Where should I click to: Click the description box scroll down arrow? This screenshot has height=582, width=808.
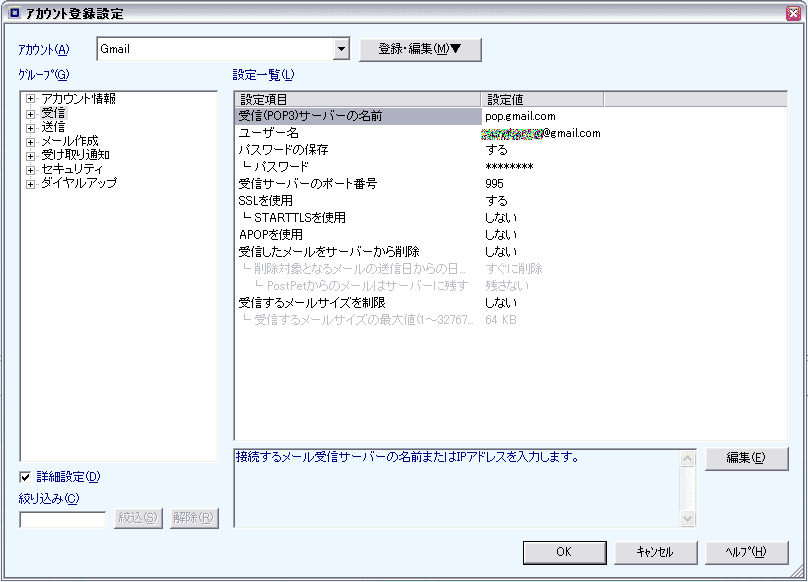pos(687,519)
